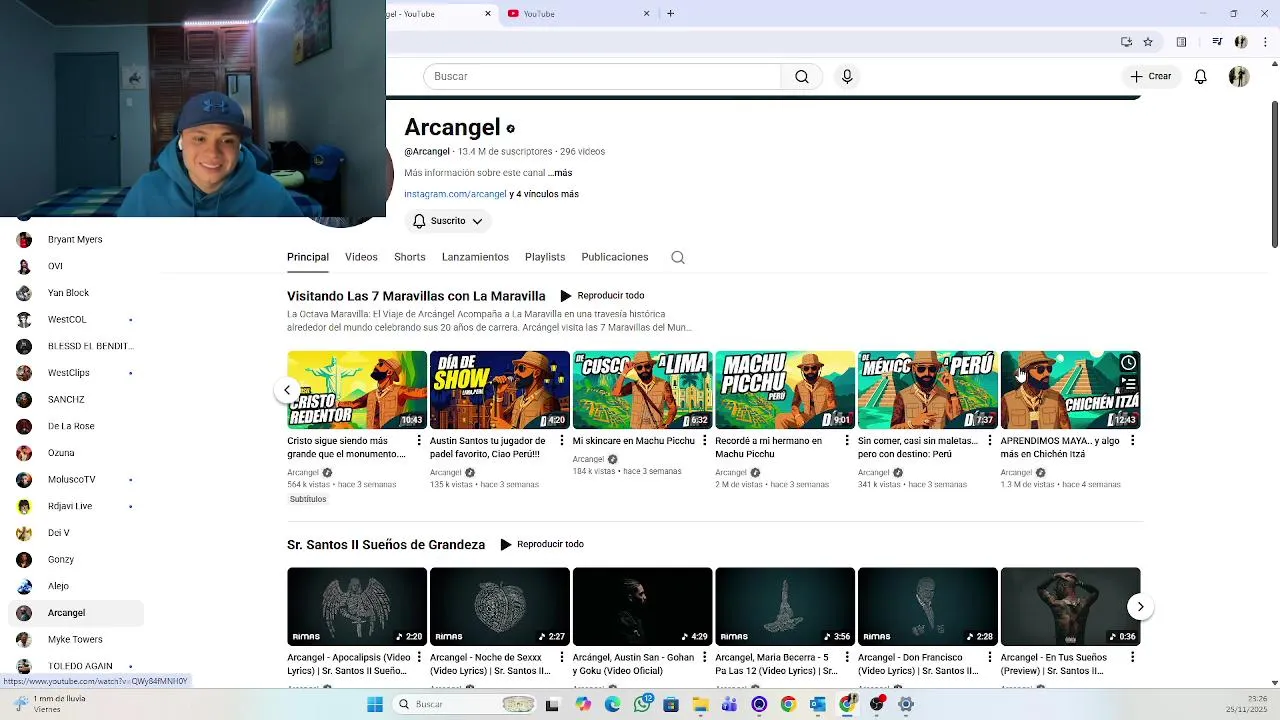Add Chichén Itzá video to queue

pyautogui.click(x=1128, y=383)
